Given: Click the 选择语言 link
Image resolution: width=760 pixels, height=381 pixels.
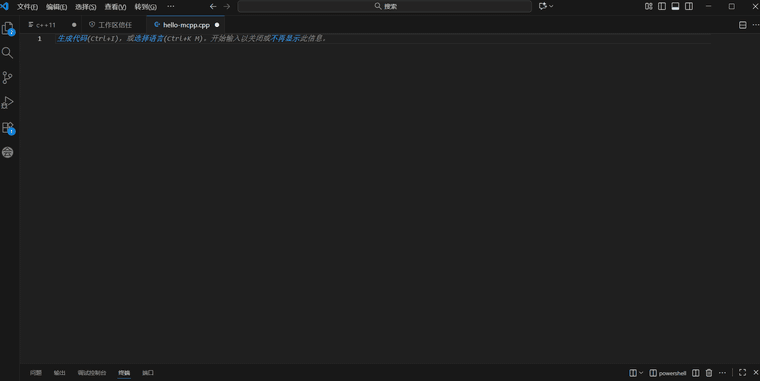Looking at the screenshot, I should (x=149, y=38).
